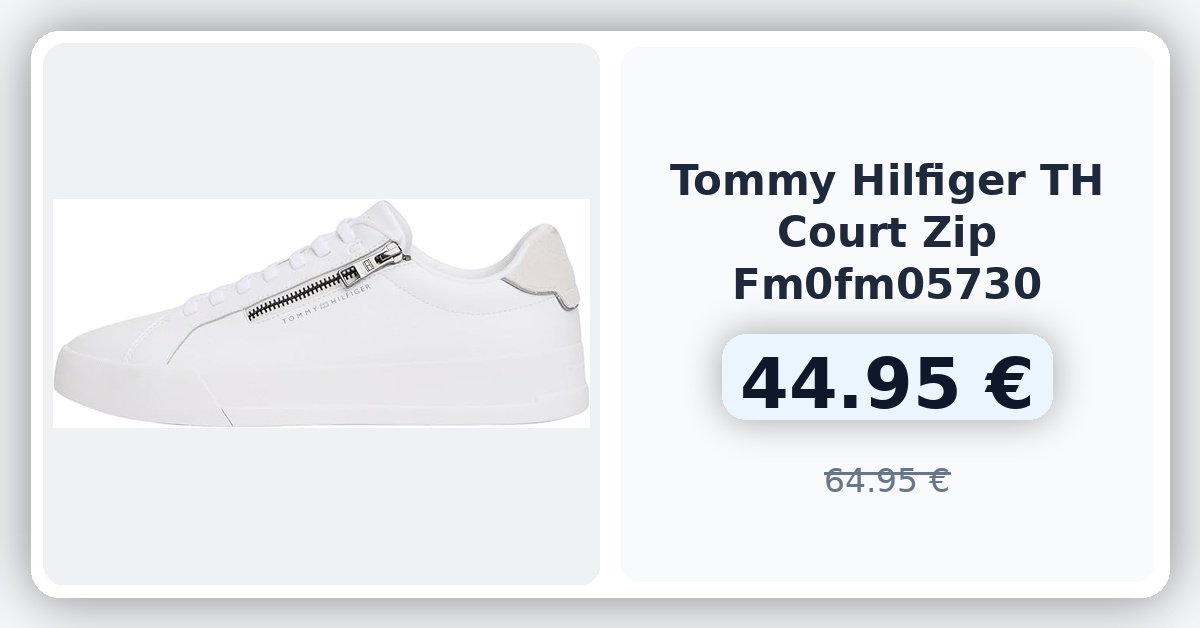Click the Tommy Hilfiger TH title line
This screenshot has height=628, width=1200.
coord(886,181)
